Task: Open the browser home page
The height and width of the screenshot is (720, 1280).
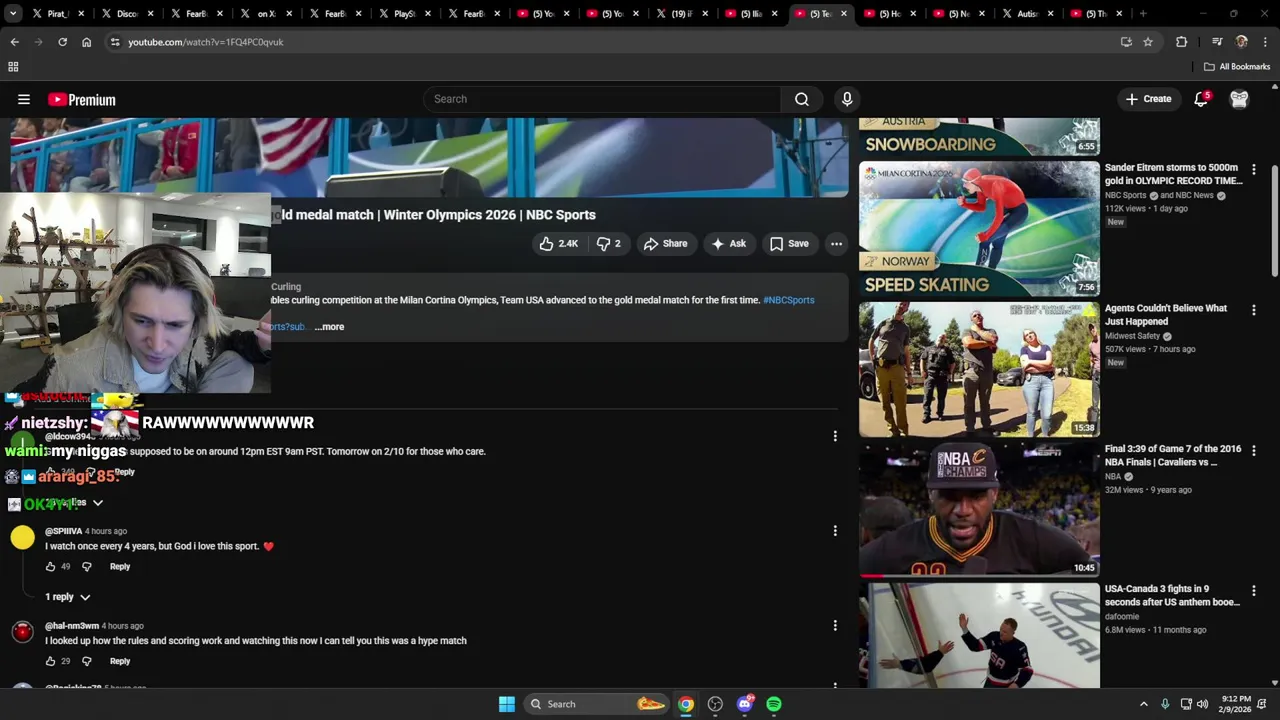Action: 86,42
